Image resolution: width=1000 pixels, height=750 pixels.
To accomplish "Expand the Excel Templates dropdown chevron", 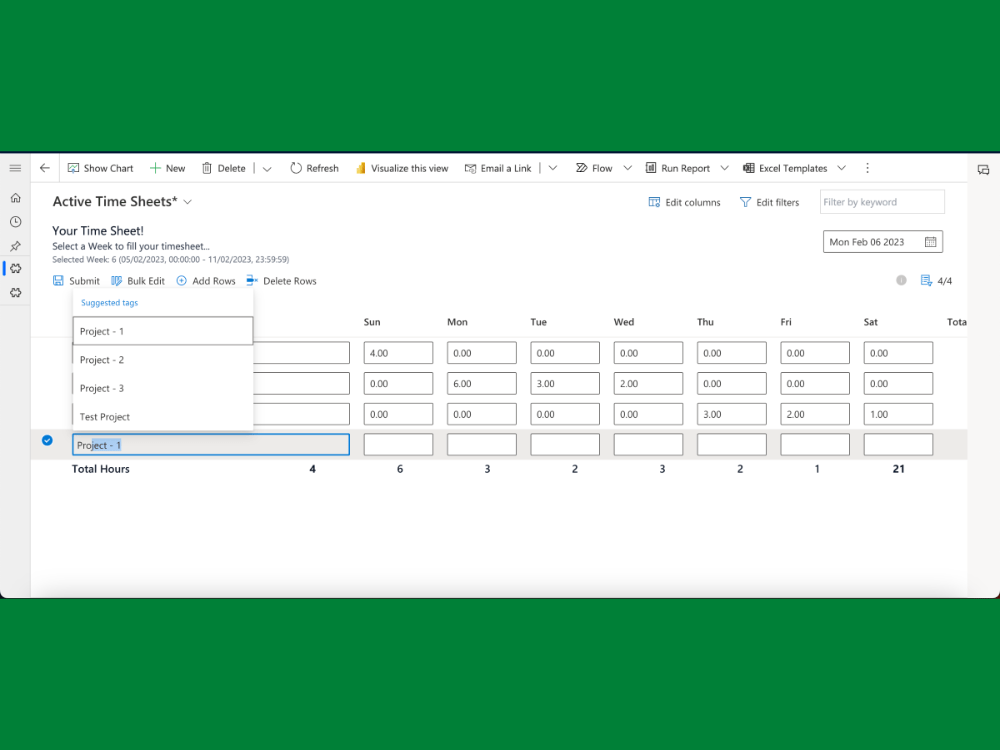I will pyautogui.click(x=842, y=168).
